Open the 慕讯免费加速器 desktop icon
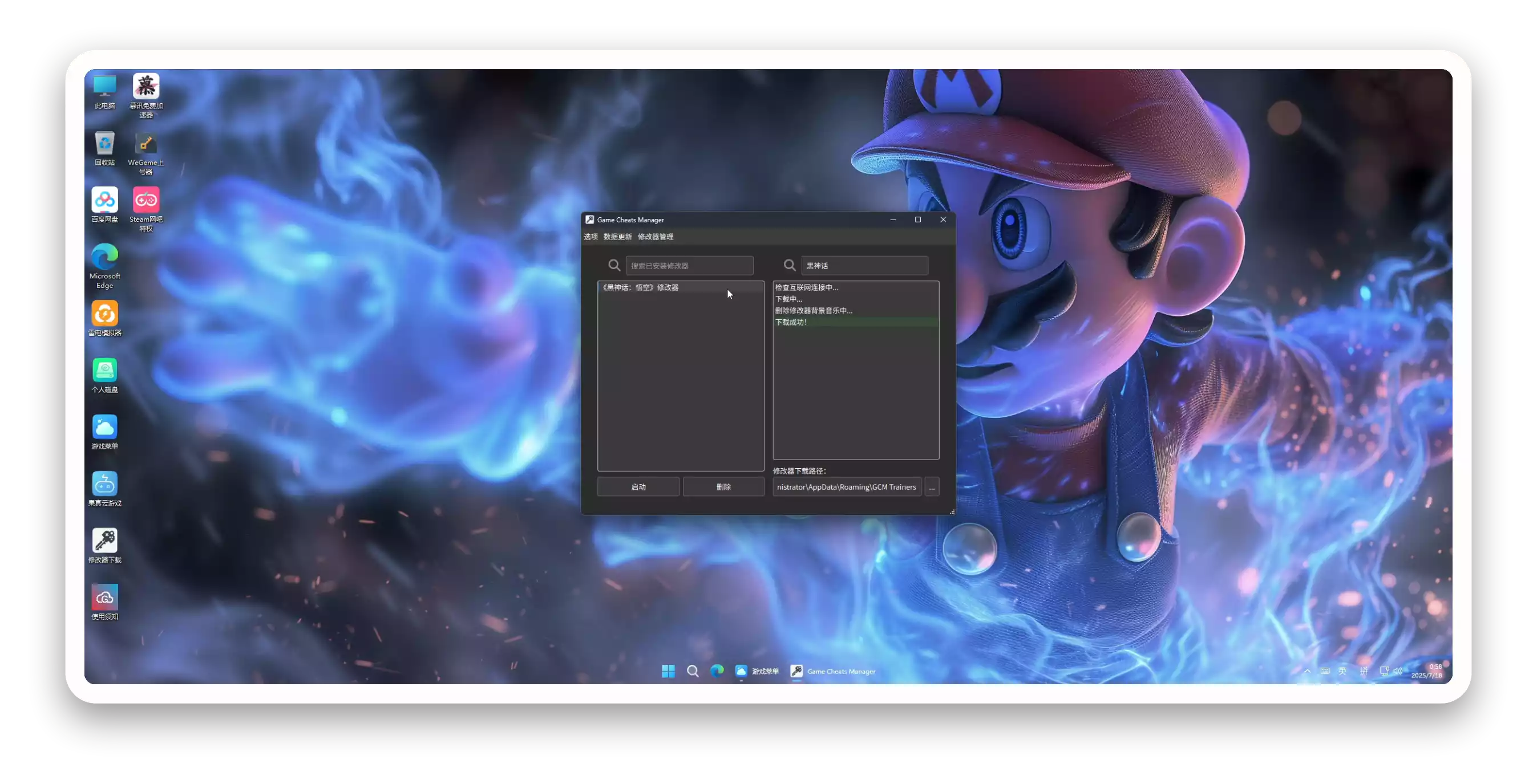The height and width of the screenshot is (784, 1537). coord(146,95)
